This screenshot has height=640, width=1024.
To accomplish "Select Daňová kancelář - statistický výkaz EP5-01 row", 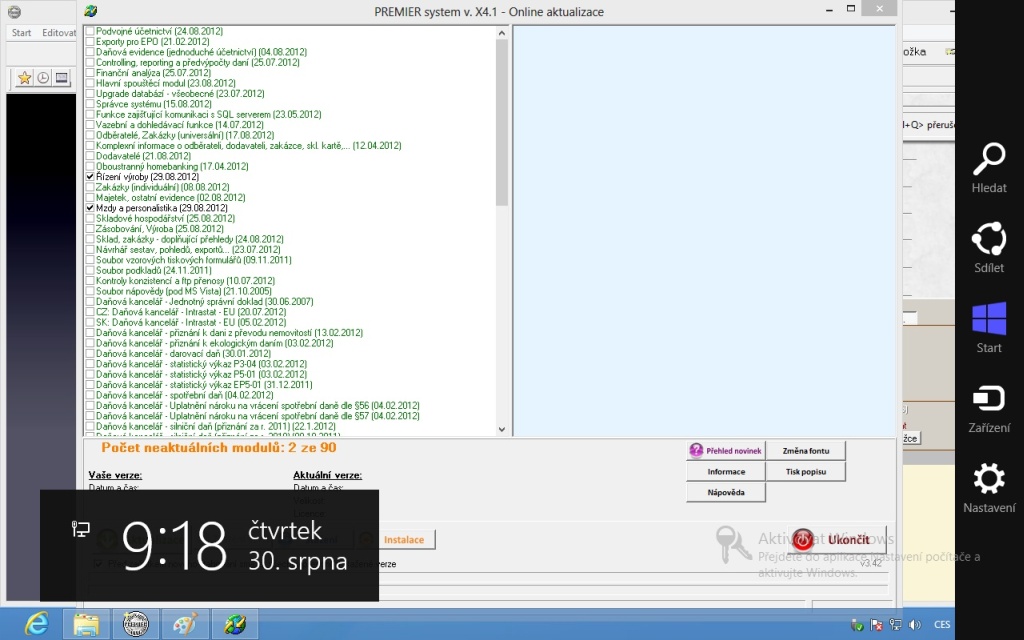I will (204, 385).
